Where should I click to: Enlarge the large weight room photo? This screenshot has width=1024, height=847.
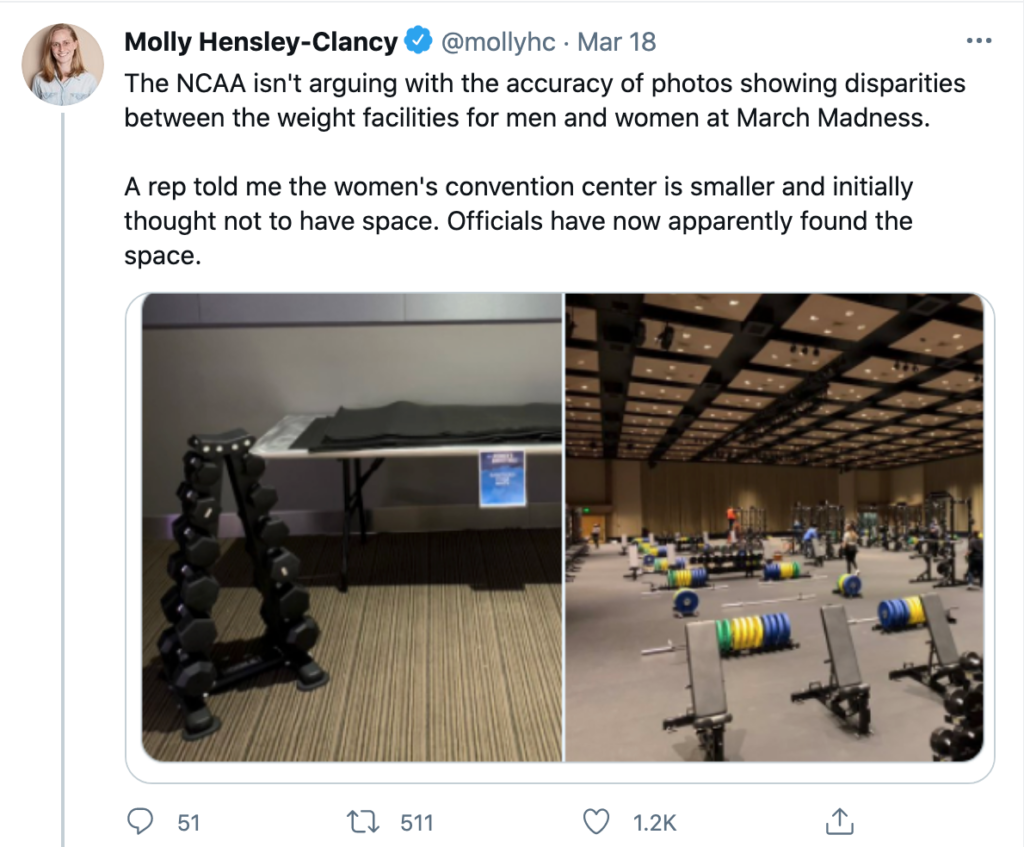[774, 528]
